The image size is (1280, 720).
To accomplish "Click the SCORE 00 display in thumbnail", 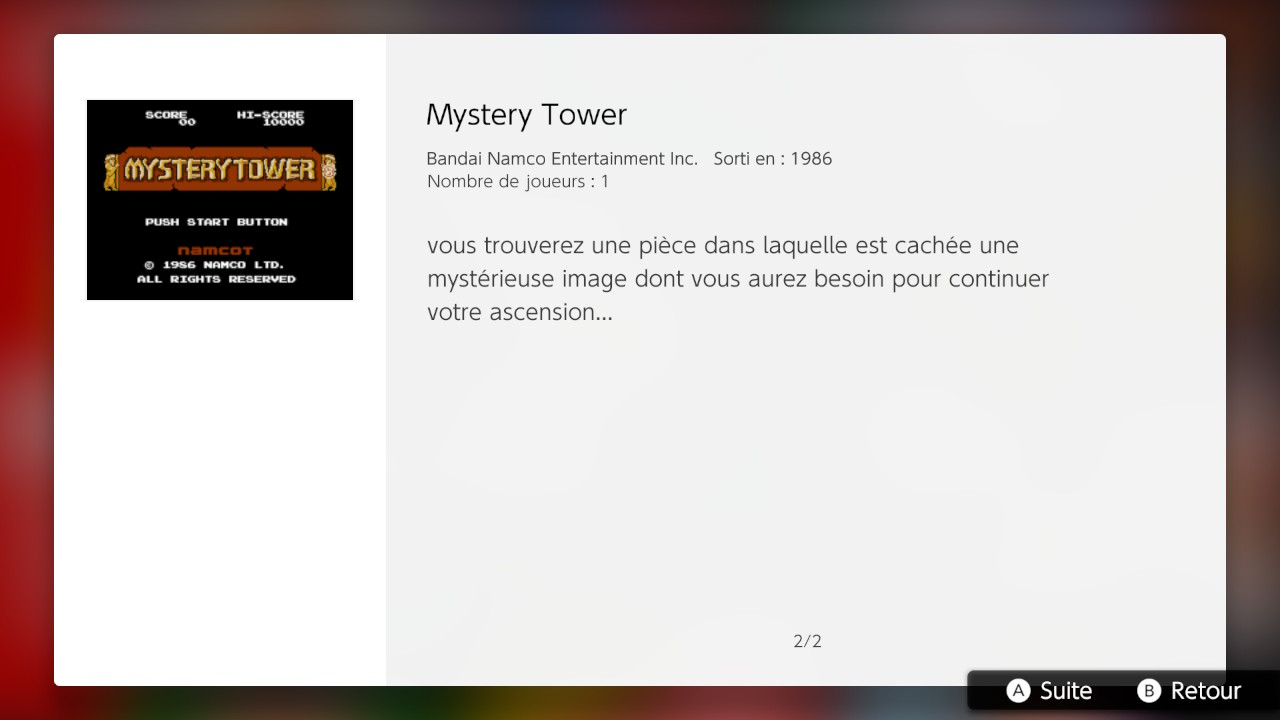I will coord(170,117).
